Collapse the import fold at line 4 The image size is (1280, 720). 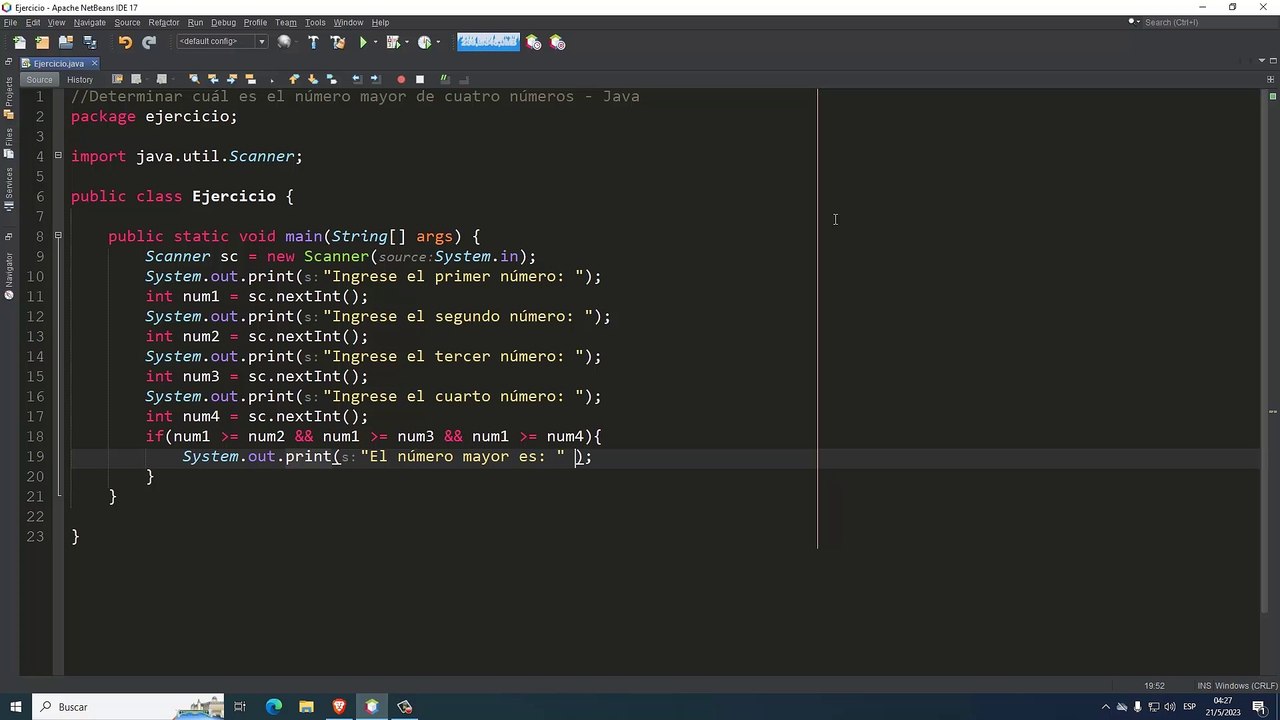point(58,155)
